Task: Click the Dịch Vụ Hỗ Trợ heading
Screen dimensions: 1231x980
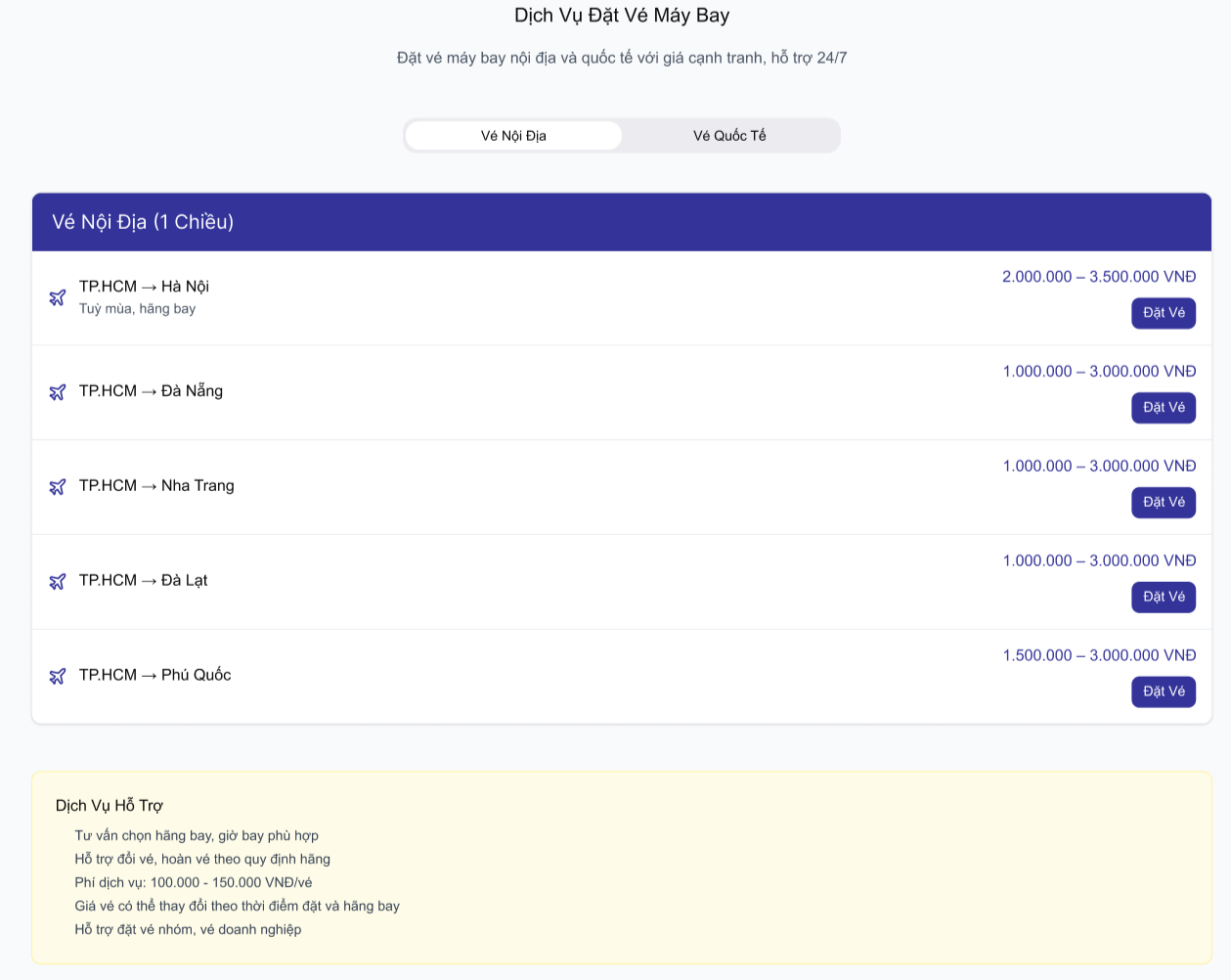Action: pyautogui.click(x=110, y=806)
